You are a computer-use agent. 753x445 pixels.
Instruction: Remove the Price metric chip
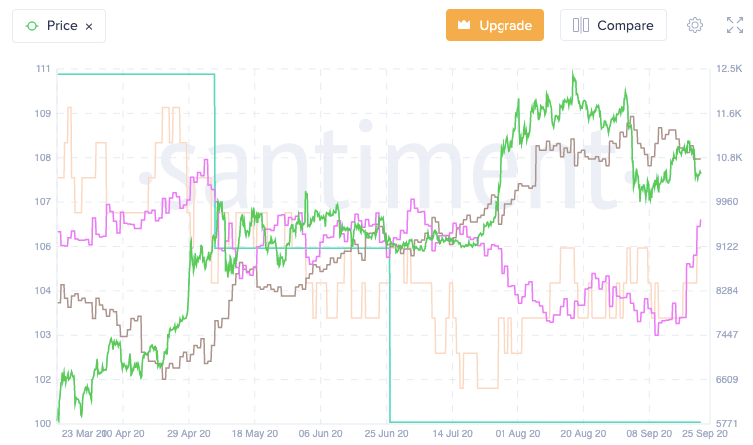[89, 27]
